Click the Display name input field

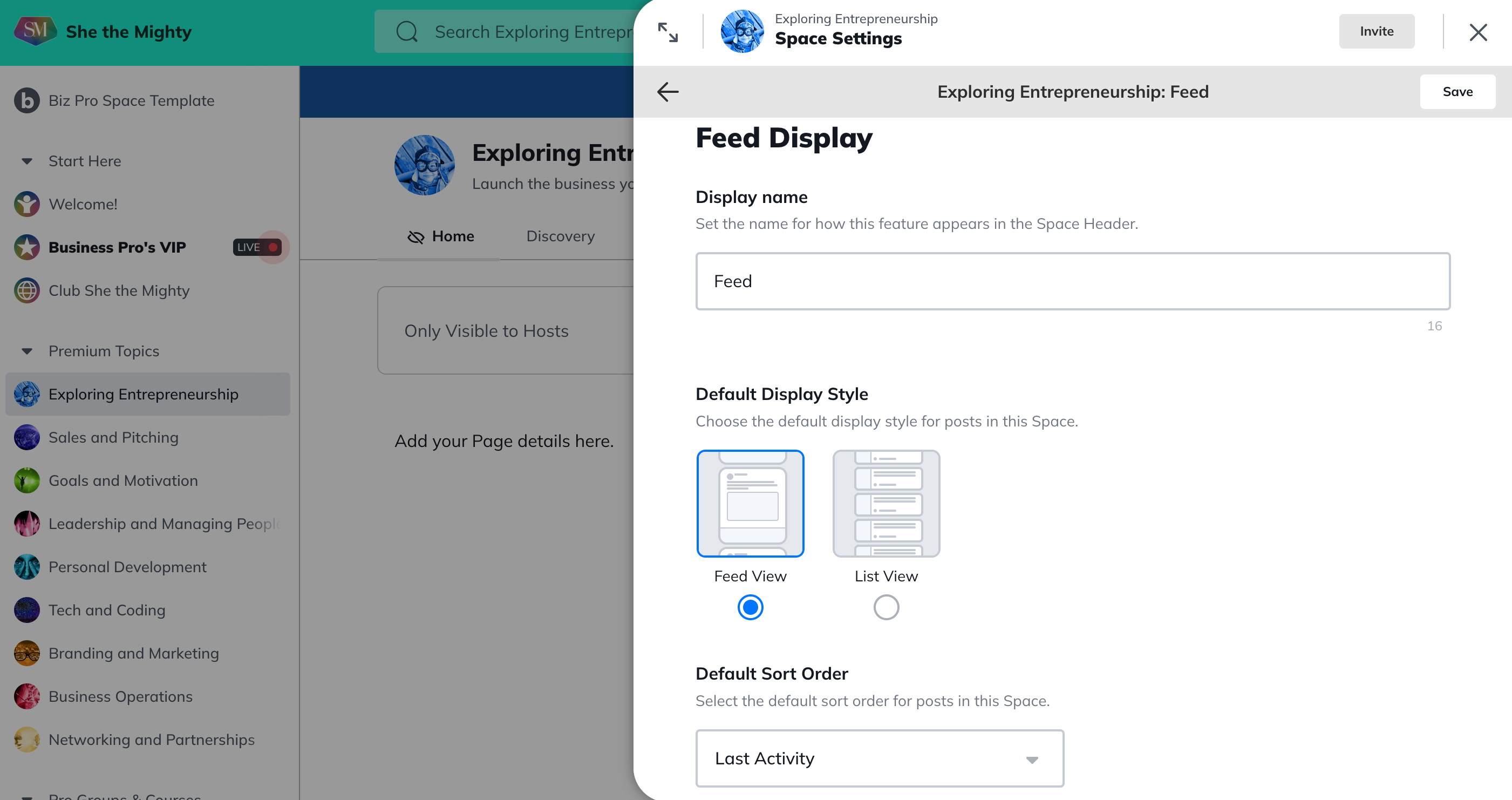point(1072,281)
